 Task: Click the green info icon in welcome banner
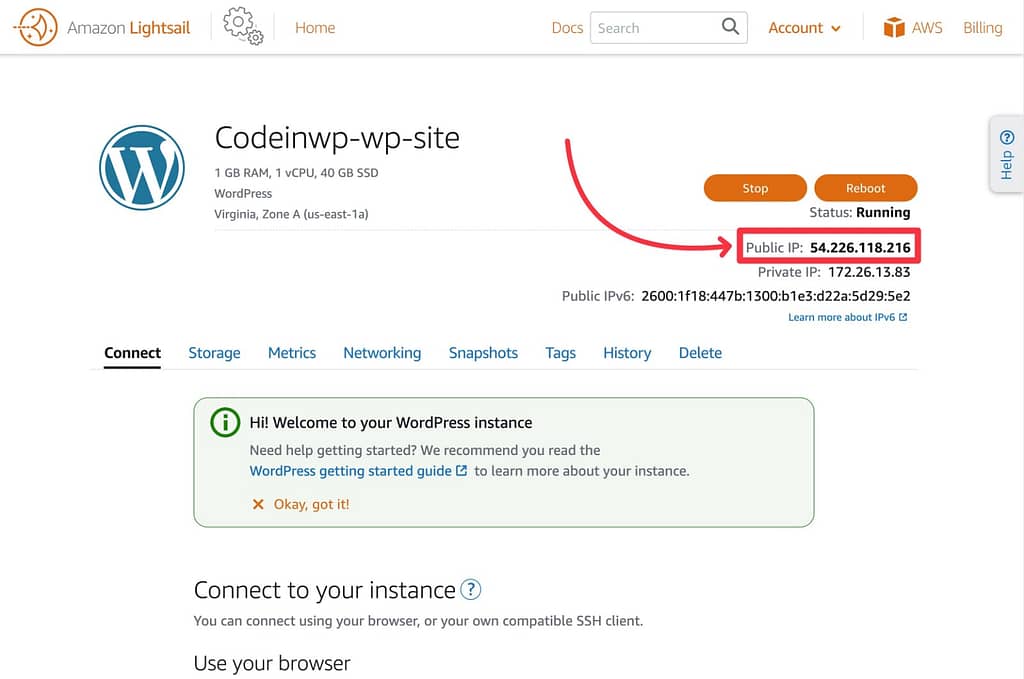[225, 422]
